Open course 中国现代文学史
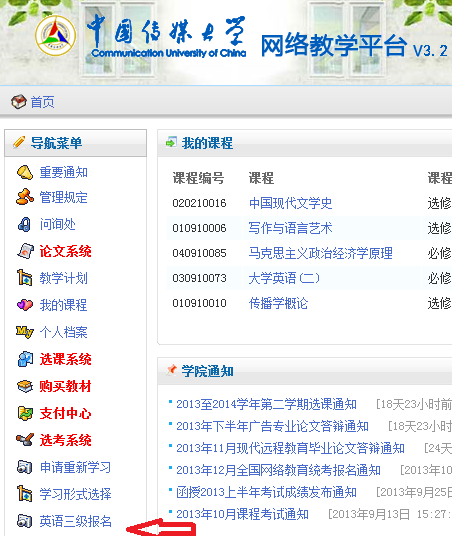 point(290,203)
